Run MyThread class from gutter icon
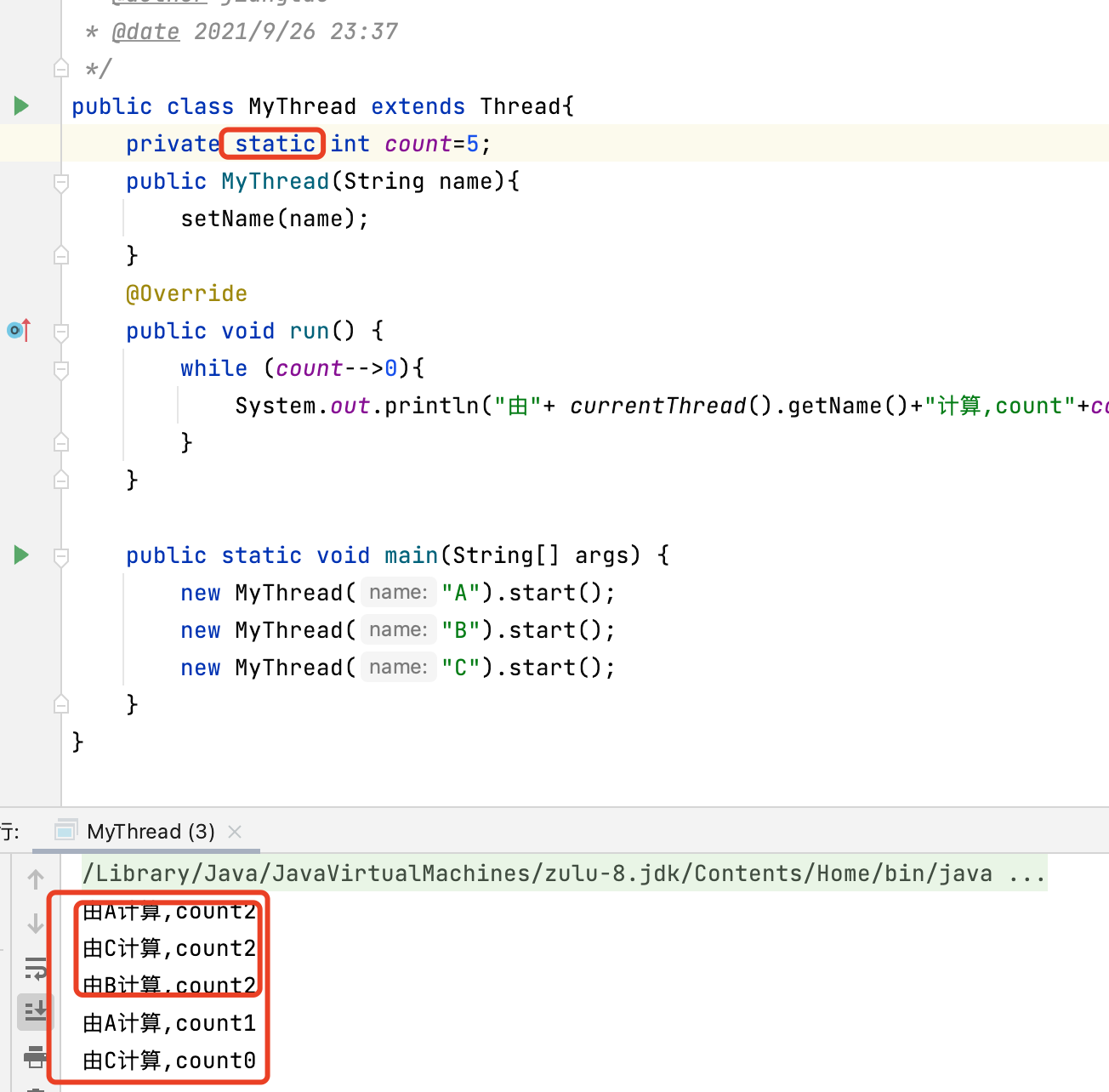The height and width of the screenshot is (1092, 1109). [22, 106]
